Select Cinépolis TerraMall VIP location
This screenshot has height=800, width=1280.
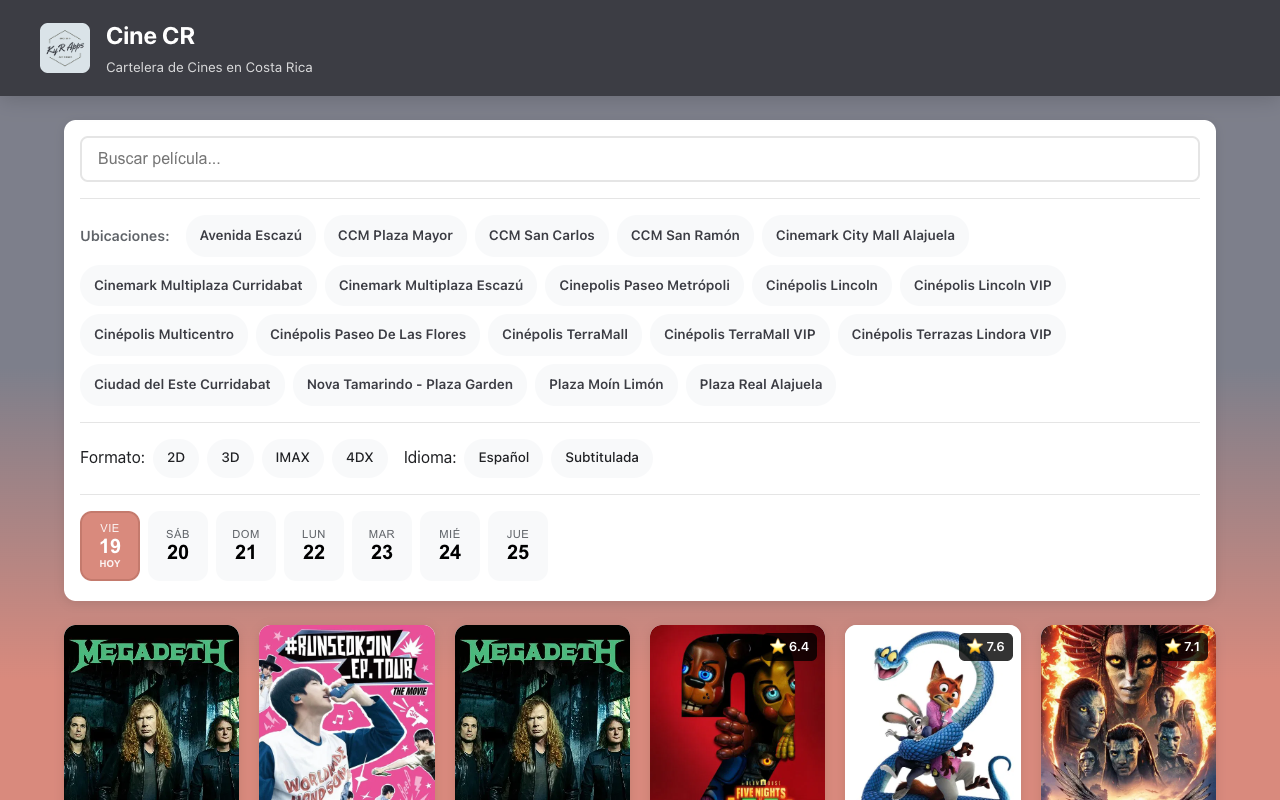coord(740,335)
